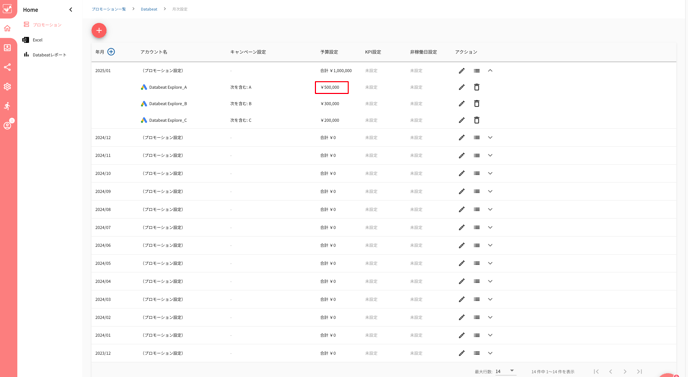Open the user icon with notification badge
This screenshot has width=688, height=377.
point(7,125)
